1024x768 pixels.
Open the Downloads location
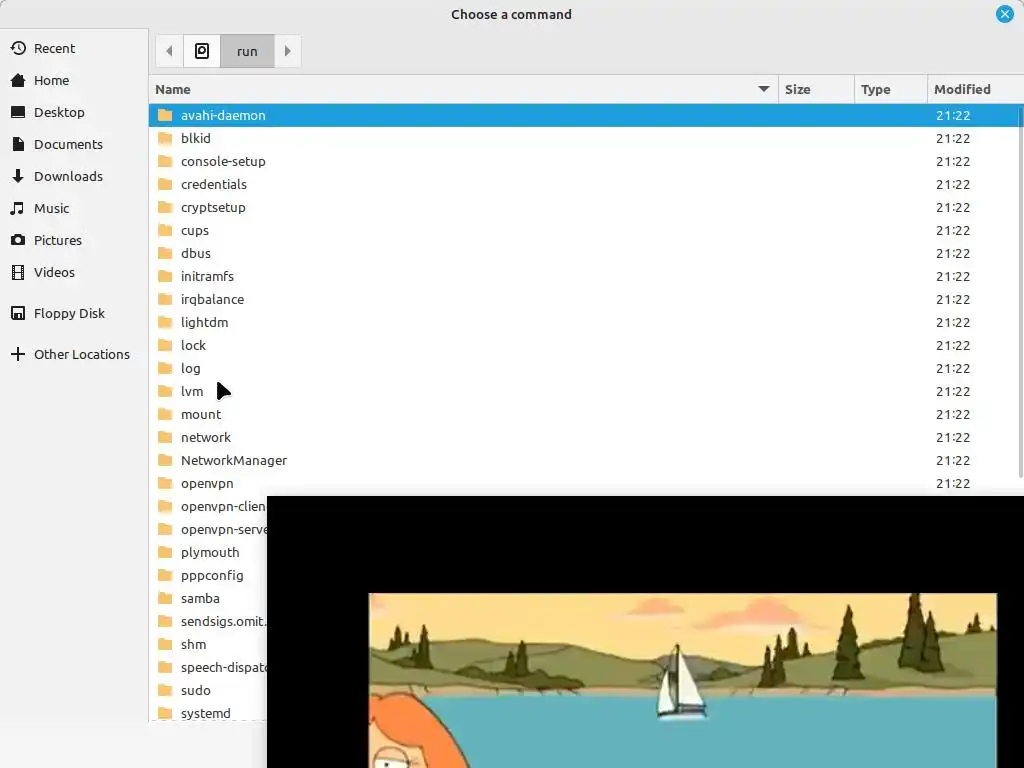(x=74, y=176)
